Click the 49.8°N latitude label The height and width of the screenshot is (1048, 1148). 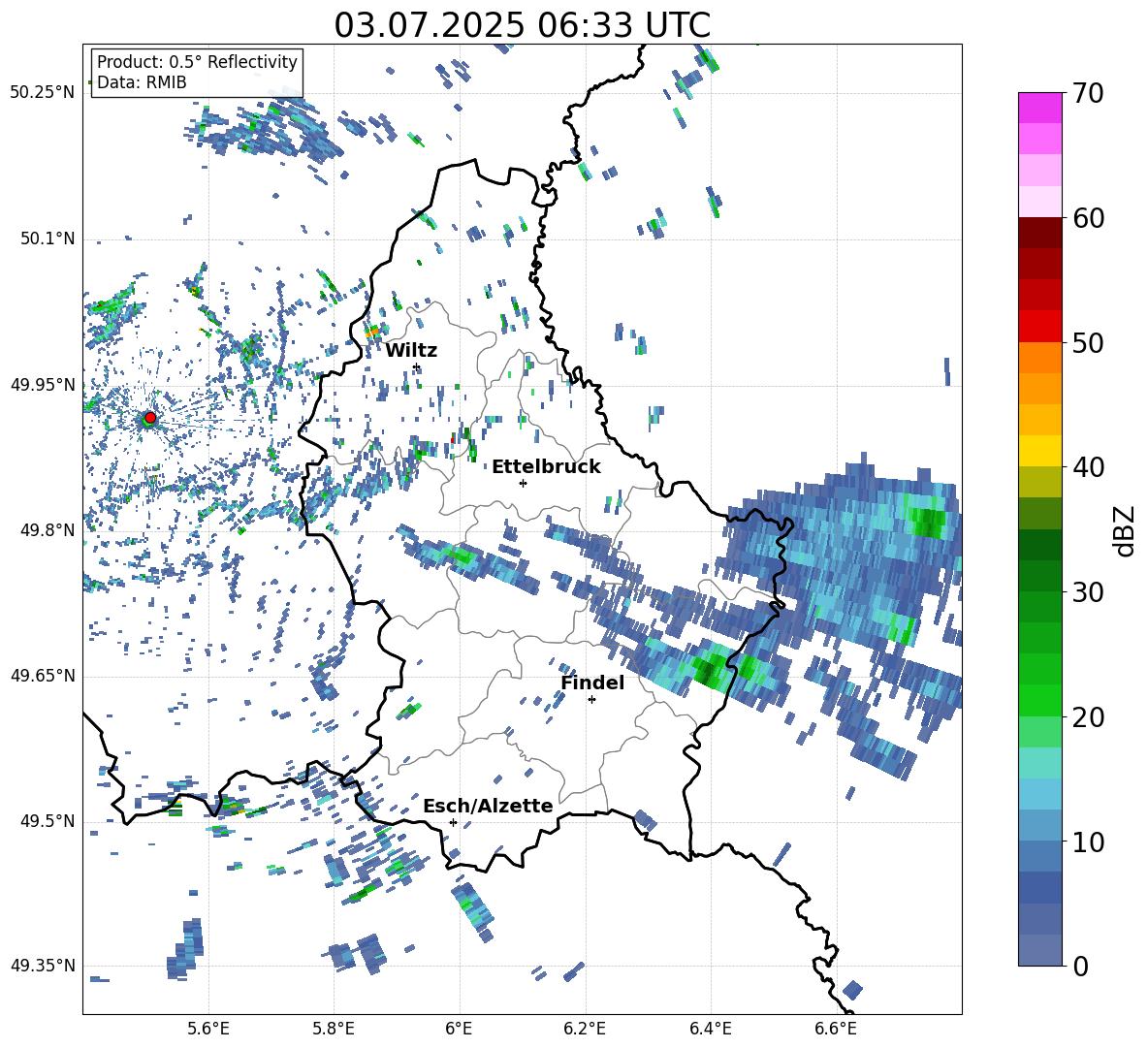pyautogui.click(x=48, y=530)
